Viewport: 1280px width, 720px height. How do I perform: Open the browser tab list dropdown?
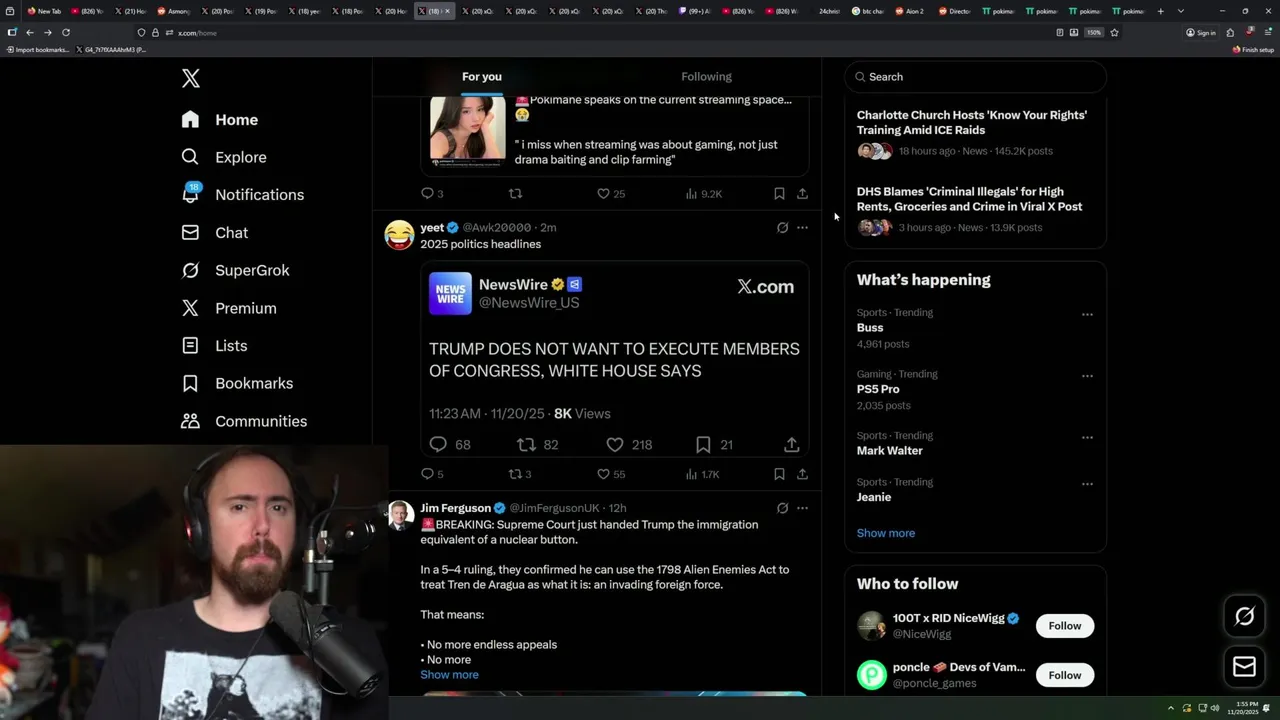pyautogui.click(x=1181, y=11)
